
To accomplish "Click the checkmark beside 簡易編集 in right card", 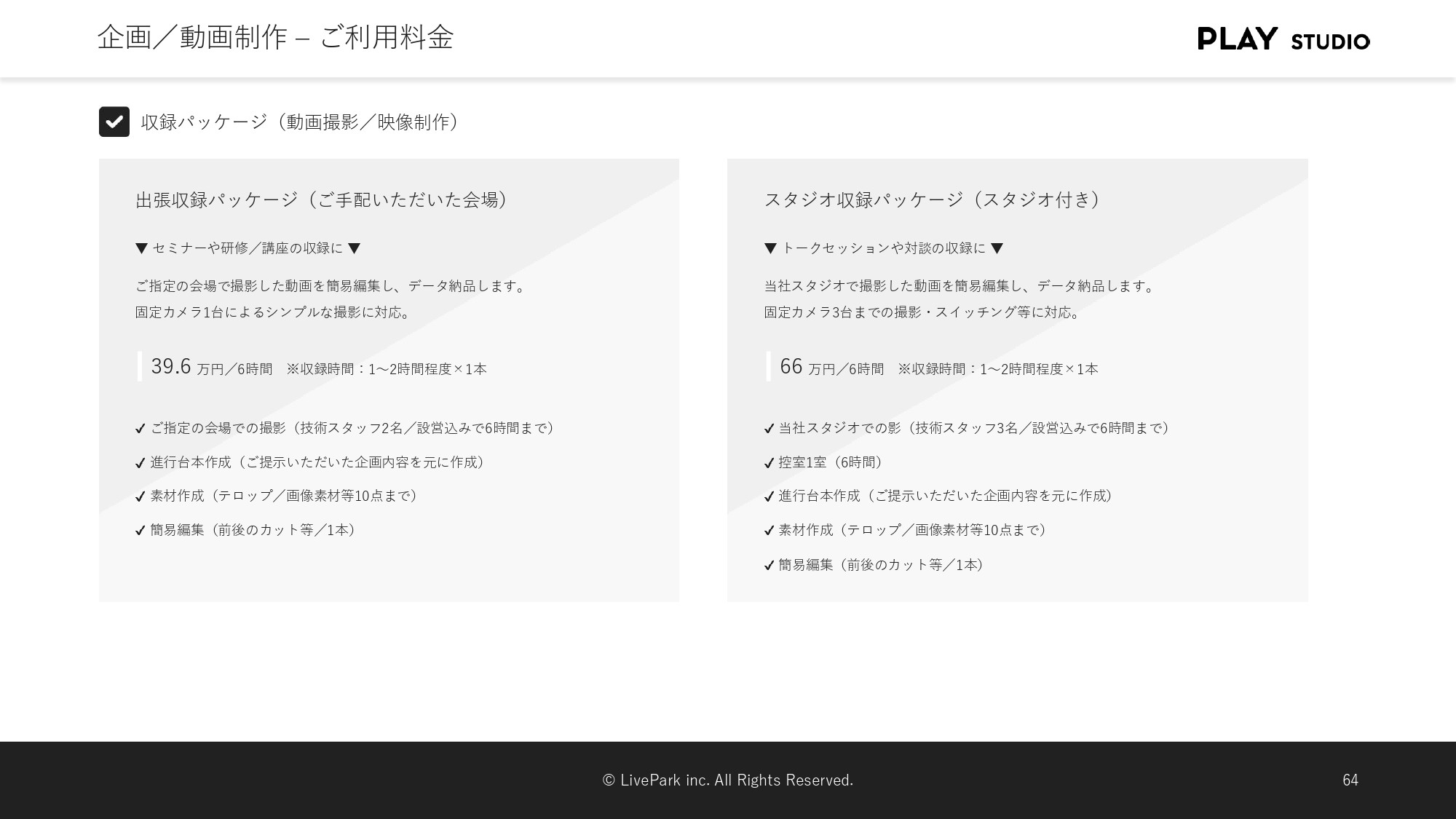I will 769,564.
